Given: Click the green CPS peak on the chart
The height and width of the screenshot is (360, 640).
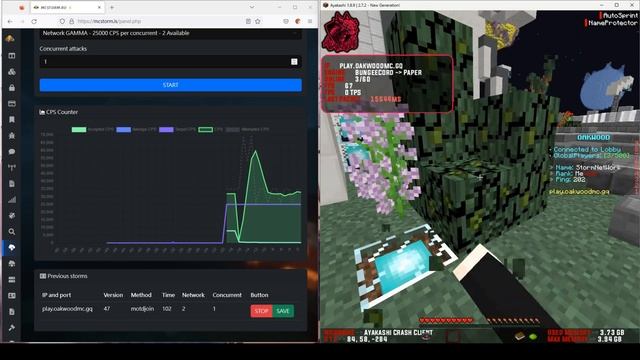Looking at the screenshot, I should click(256, 152).
